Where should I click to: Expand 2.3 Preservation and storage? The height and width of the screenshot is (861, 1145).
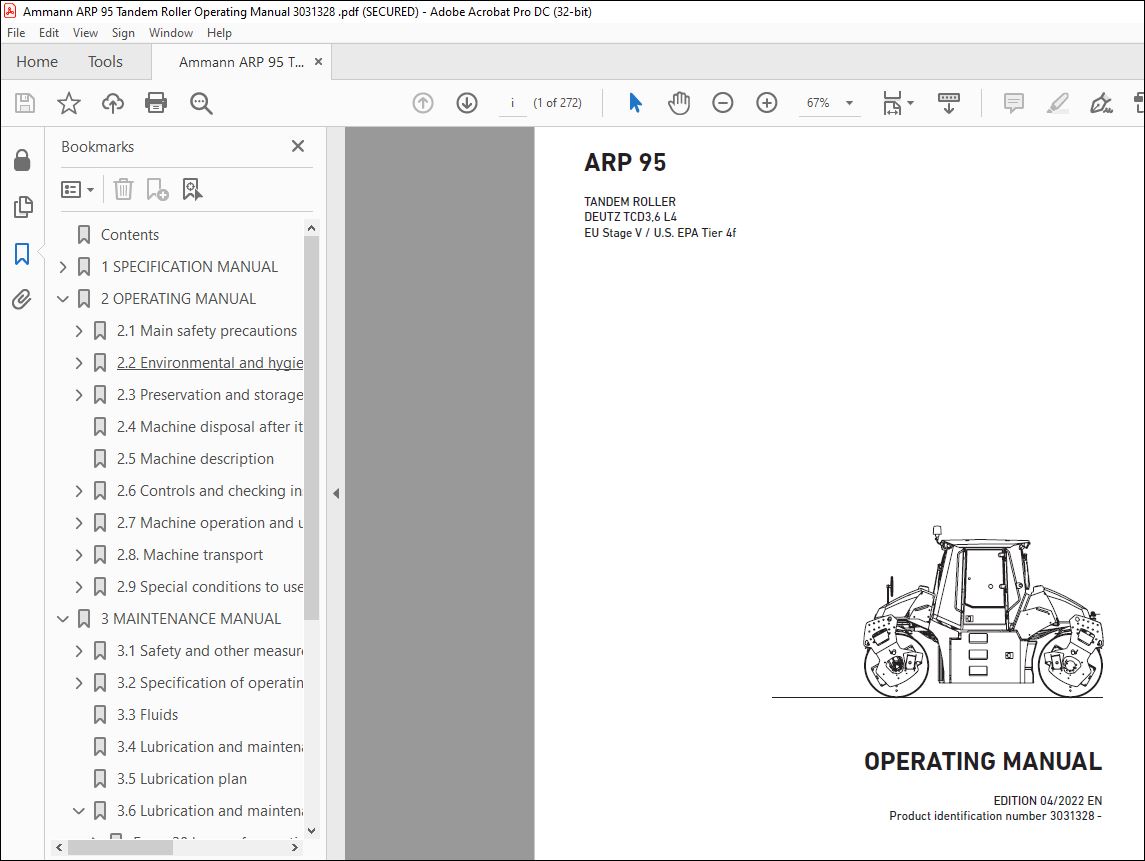79,395
